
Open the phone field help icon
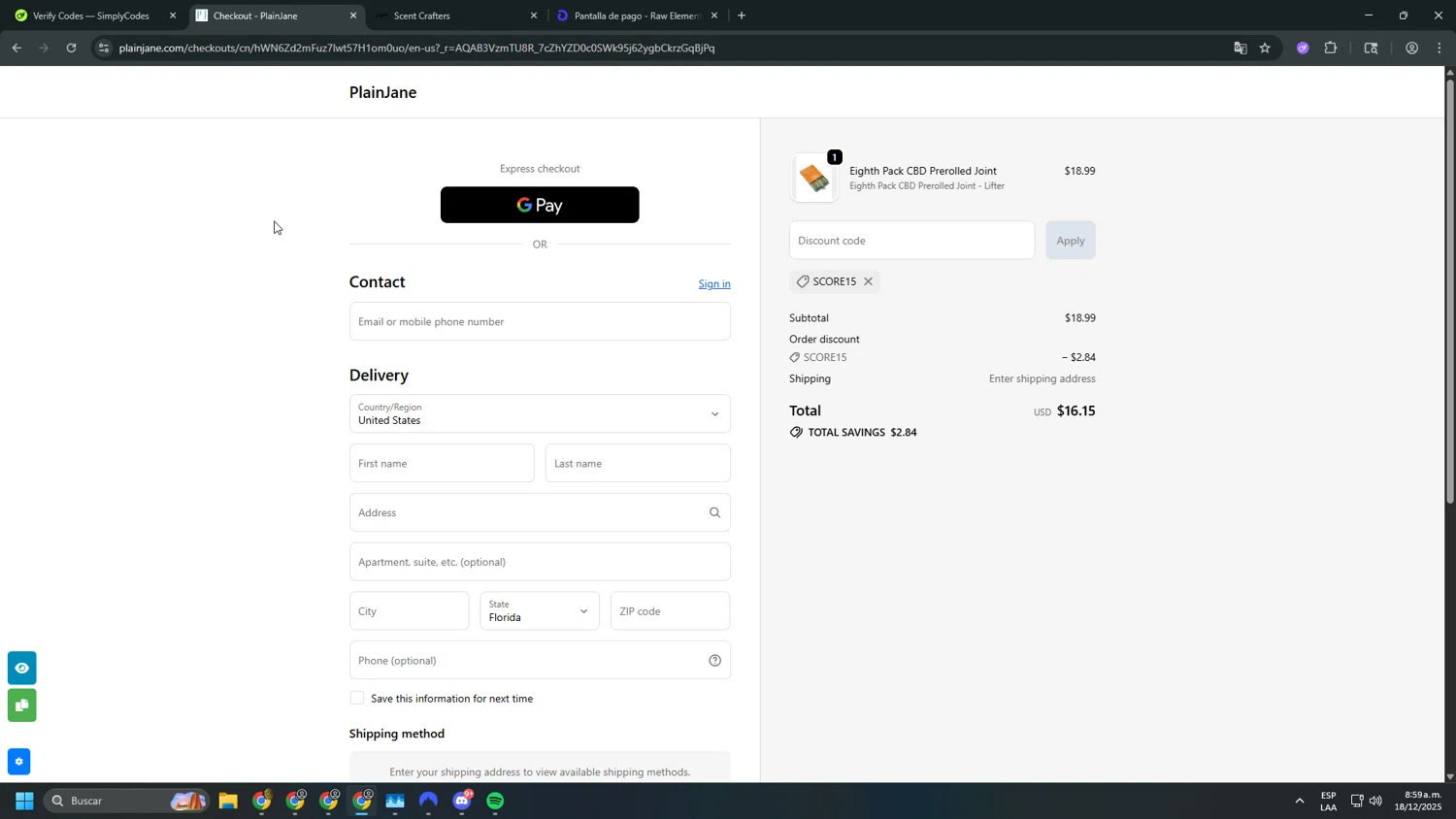point(714,660)
